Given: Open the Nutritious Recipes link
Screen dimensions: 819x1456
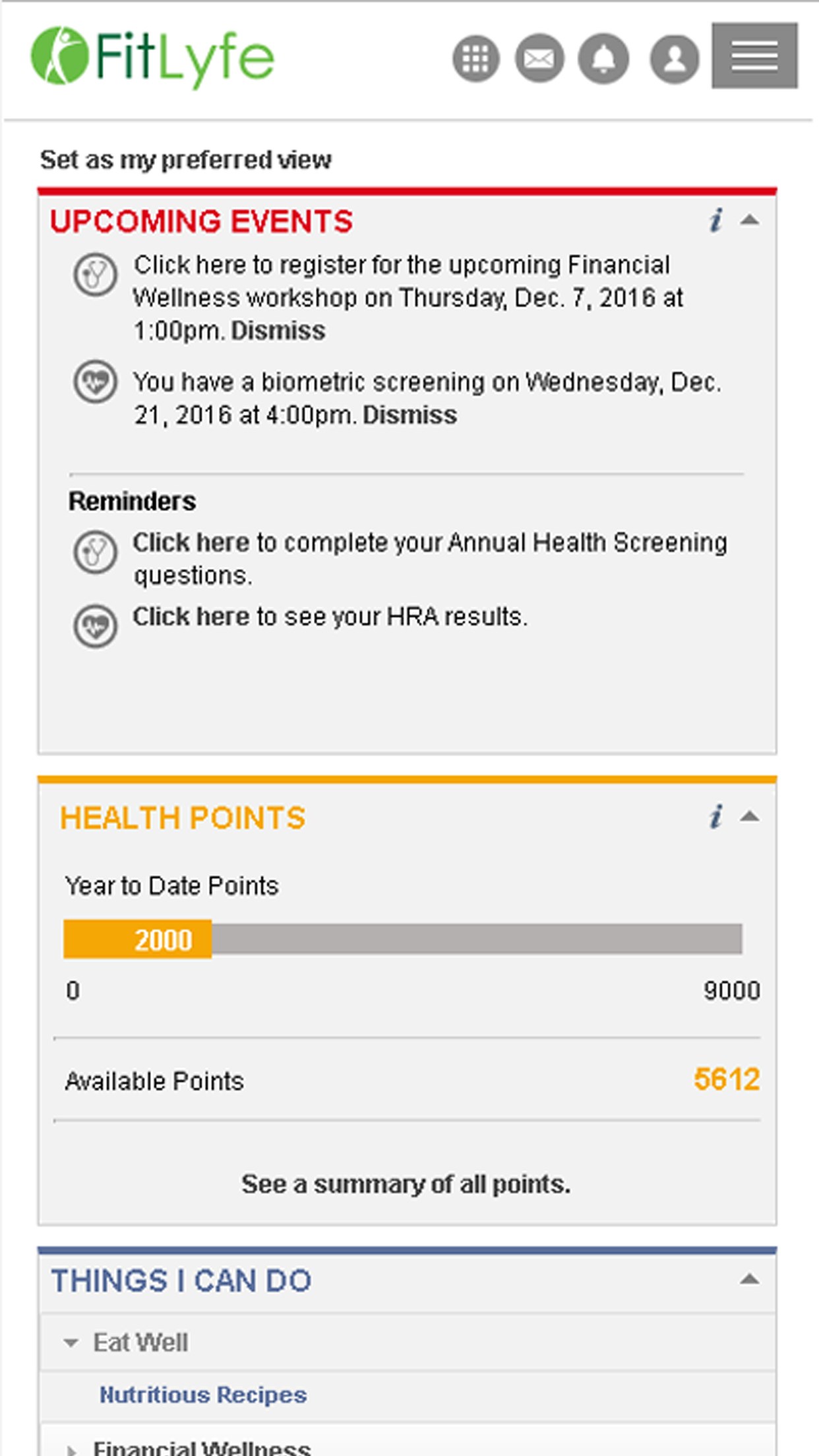Looking at the screenshot, I should click(202, 1395).
